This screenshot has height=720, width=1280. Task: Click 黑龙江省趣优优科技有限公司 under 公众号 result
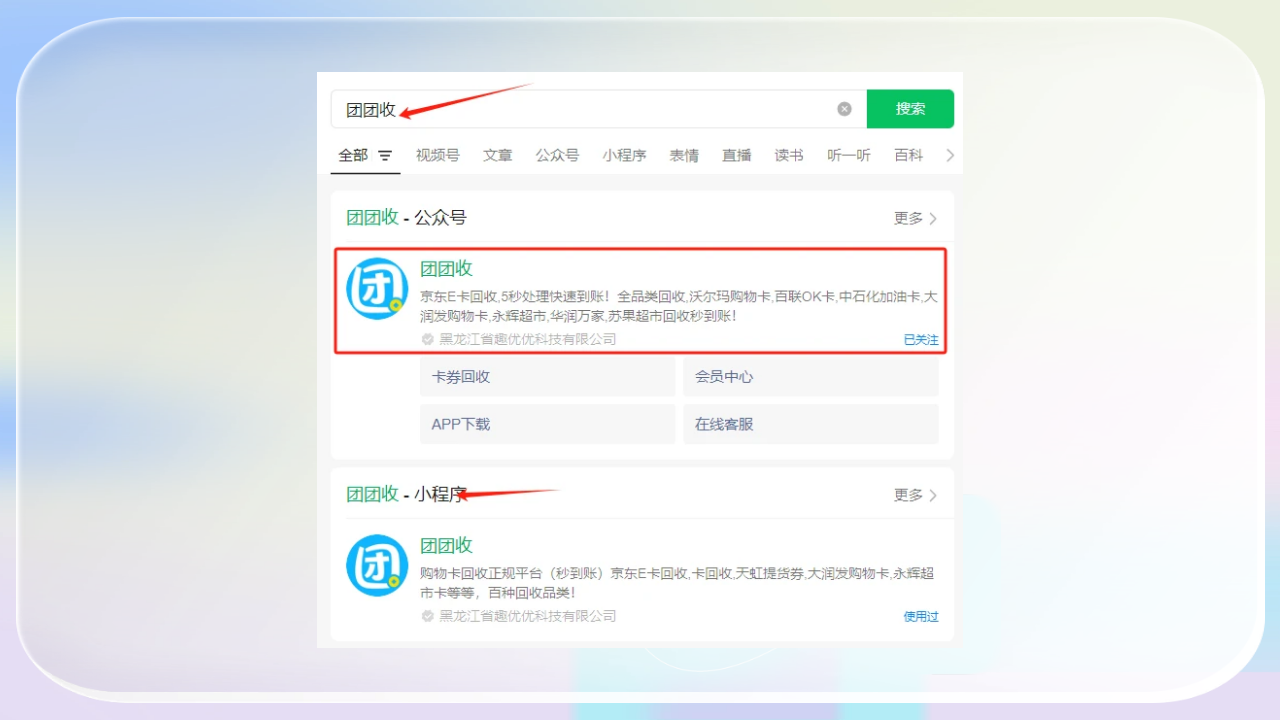tap(528, 340)
